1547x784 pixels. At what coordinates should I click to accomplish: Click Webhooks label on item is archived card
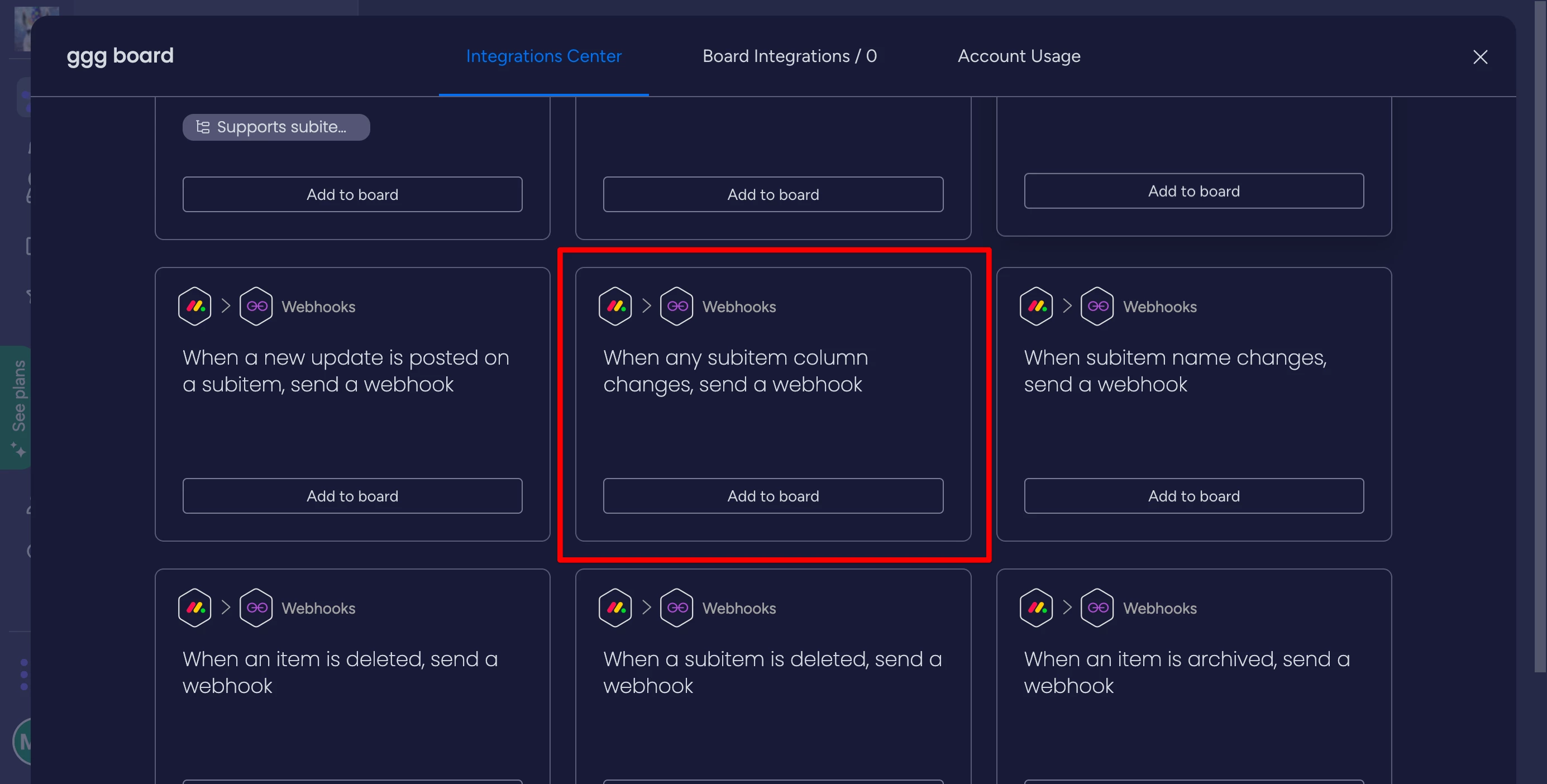[1159, 608]
